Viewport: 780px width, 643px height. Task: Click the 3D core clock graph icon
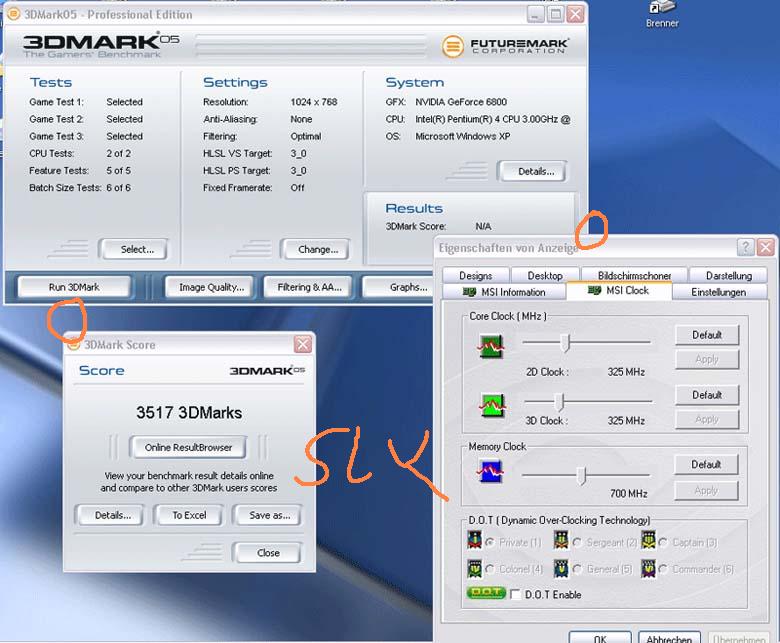click(492, 405)
